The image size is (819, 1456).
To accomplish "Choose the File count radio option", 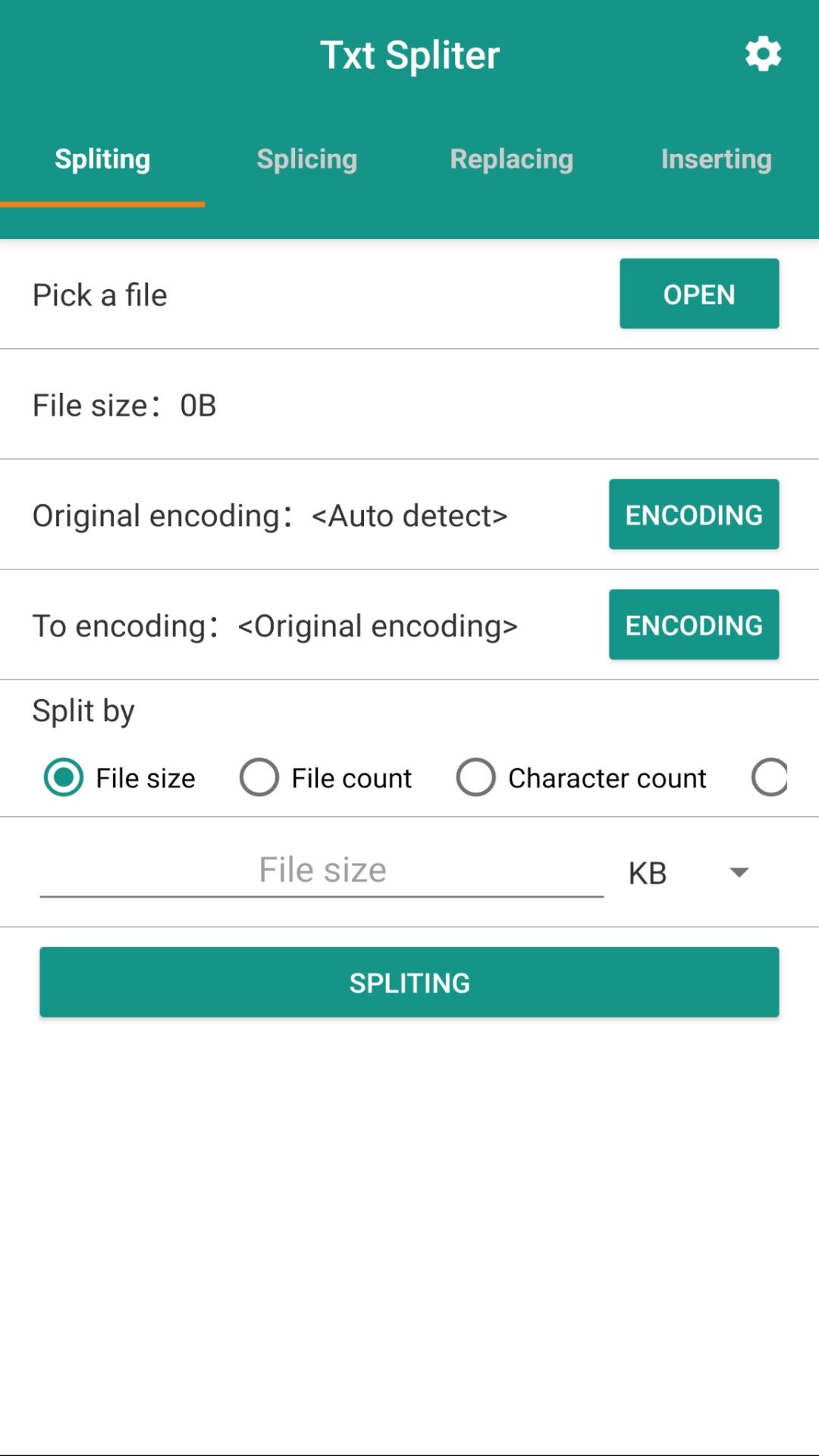I will [259, 778].
